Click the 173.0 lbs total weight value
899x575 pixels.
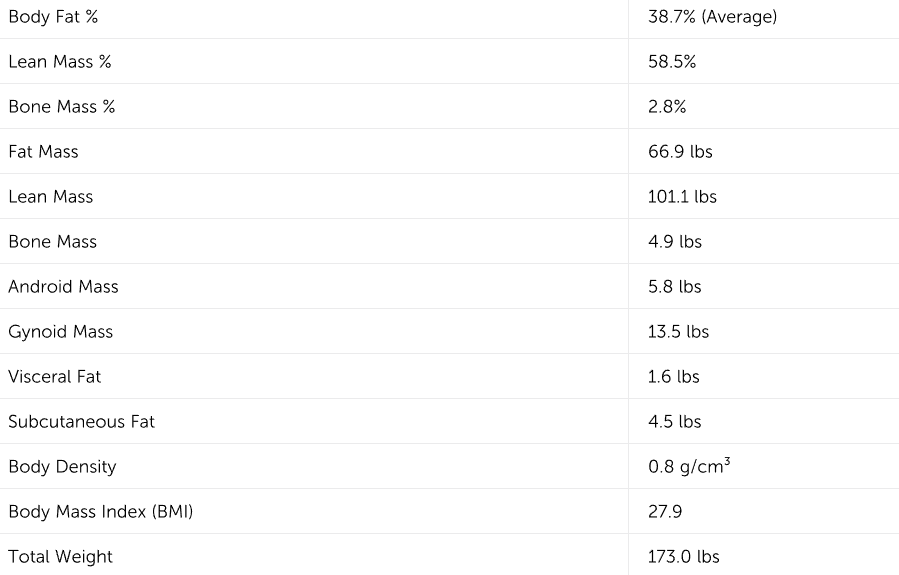(684, 557)
